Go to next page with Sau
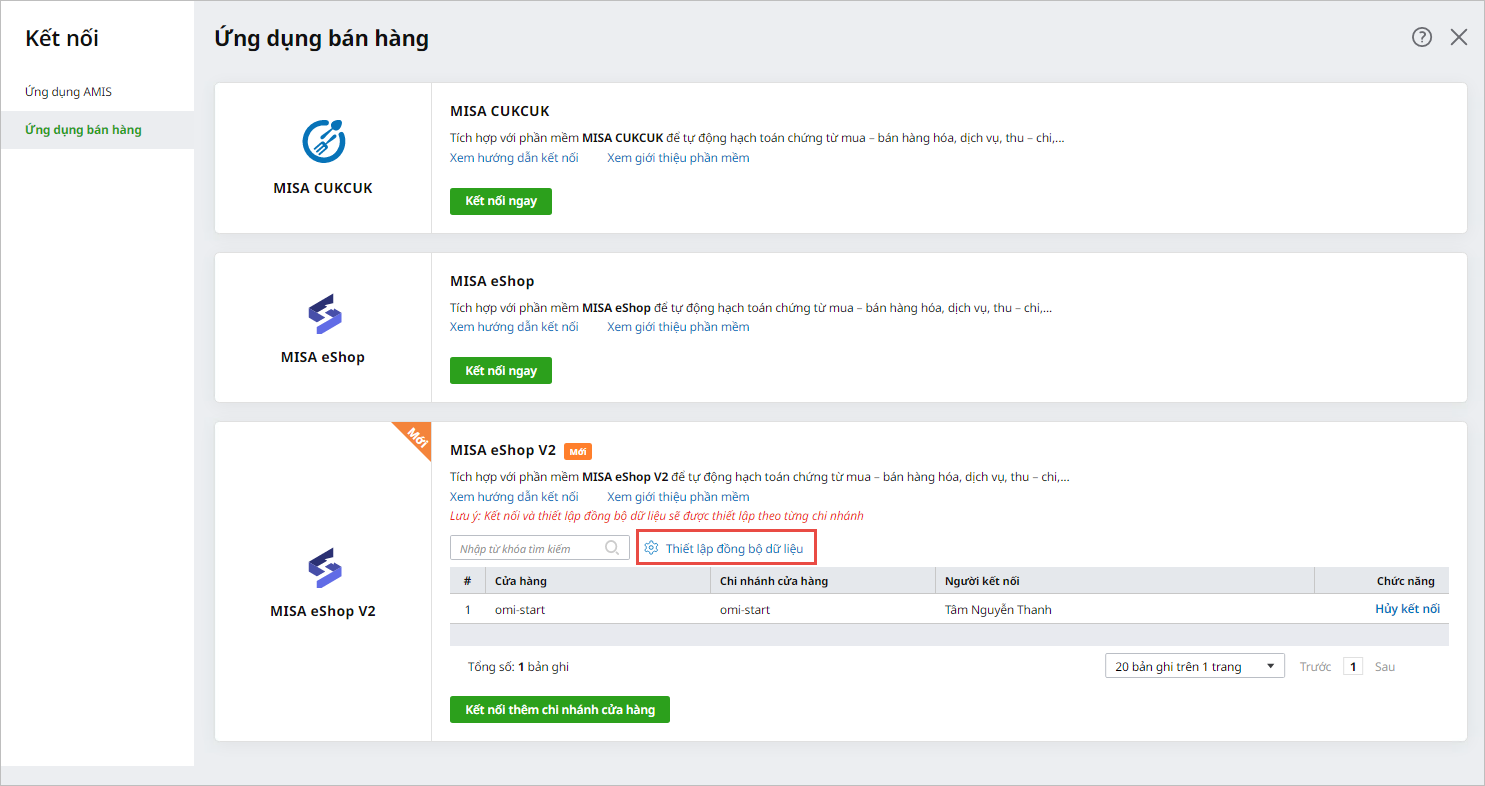Viewport: 1485px width, 786px height. pos(1384,667)
